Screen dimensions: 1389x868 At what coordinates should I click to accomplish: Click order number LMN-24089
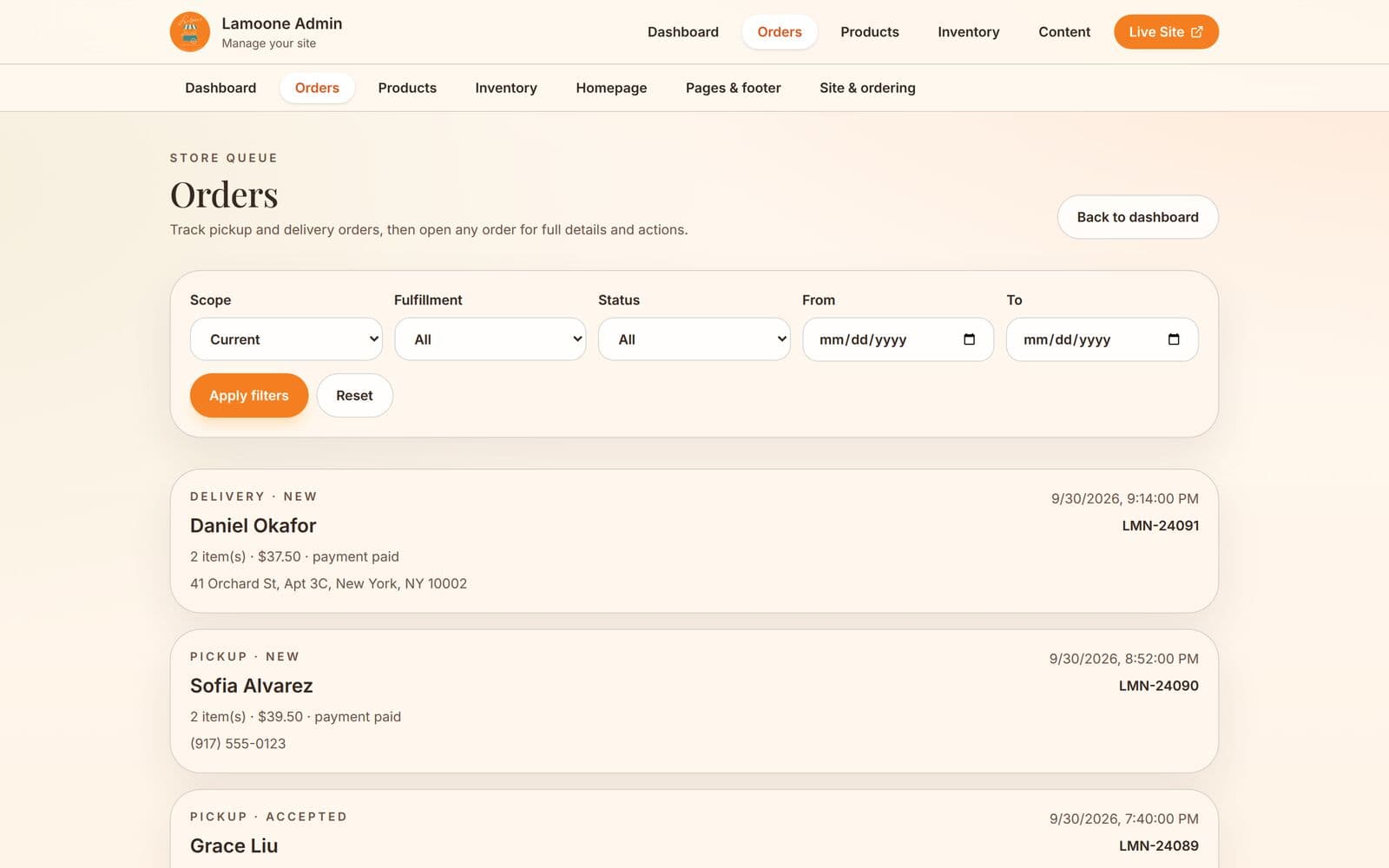point(1158,845)
